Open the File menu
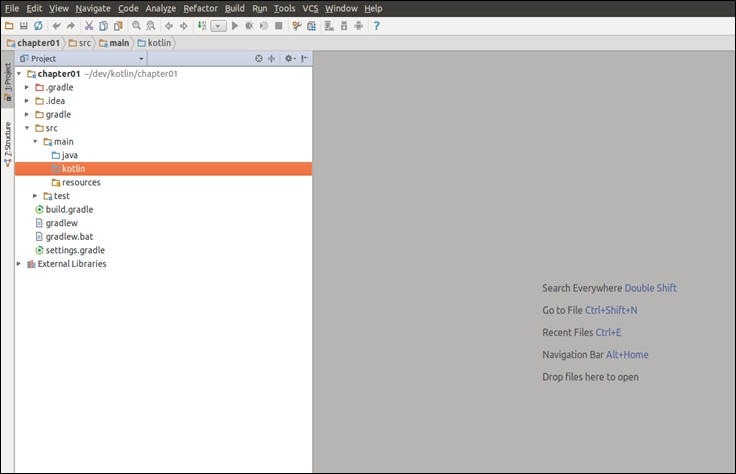The height and width of the screenshot is (474, 736). coord(12,8)
